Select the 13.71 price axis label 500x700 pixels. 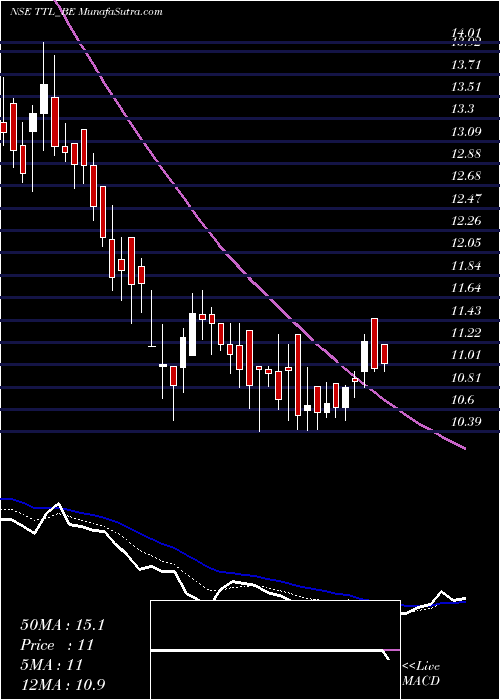click(467, 65)
